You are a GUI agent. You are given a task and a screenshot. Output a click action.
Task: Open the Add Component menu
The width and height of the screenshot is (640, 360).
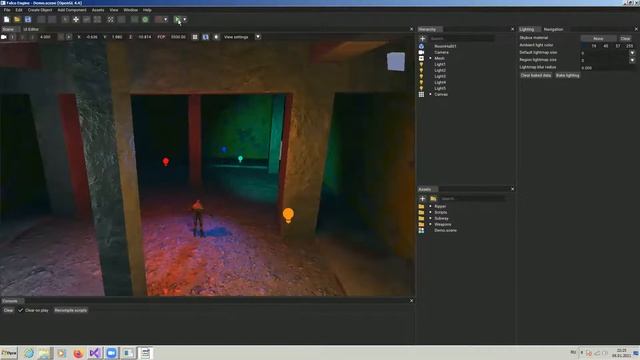[72, 10]
